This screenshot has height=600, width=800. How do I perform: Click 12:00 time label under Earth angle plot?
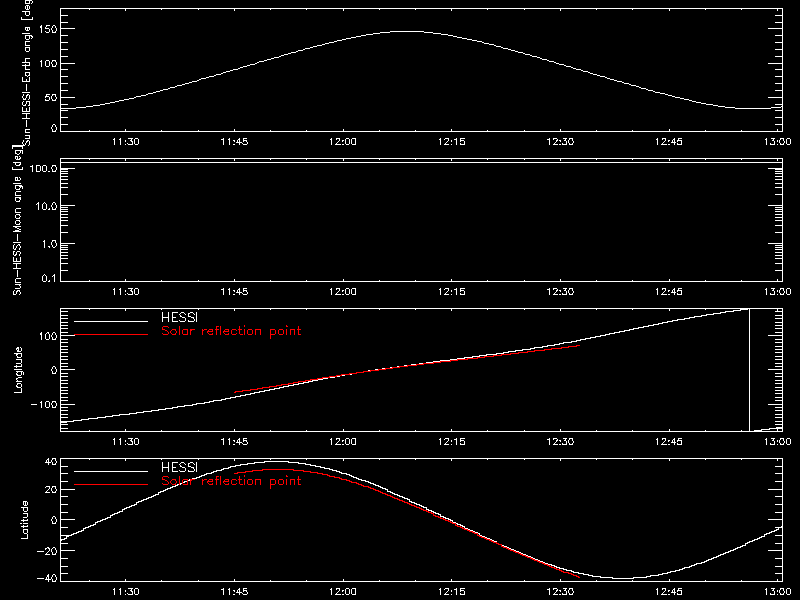click(x=343, y=141)
